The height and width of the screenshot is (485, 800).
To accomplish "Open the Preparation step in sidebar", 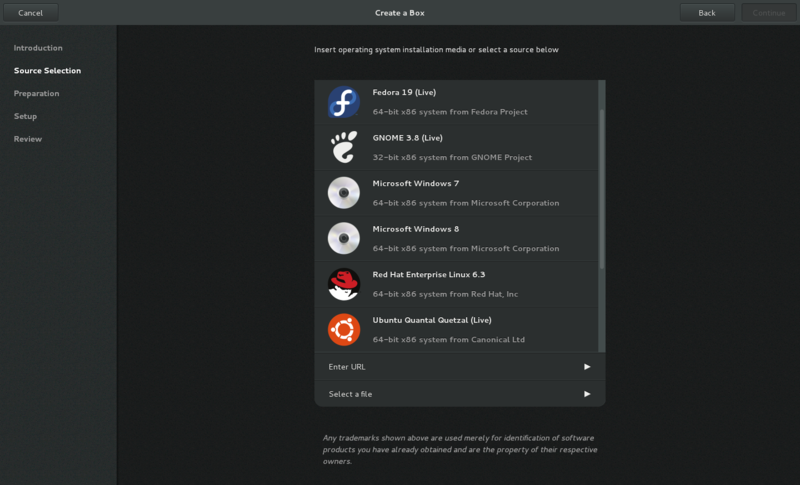I will (x=36, y=93).
